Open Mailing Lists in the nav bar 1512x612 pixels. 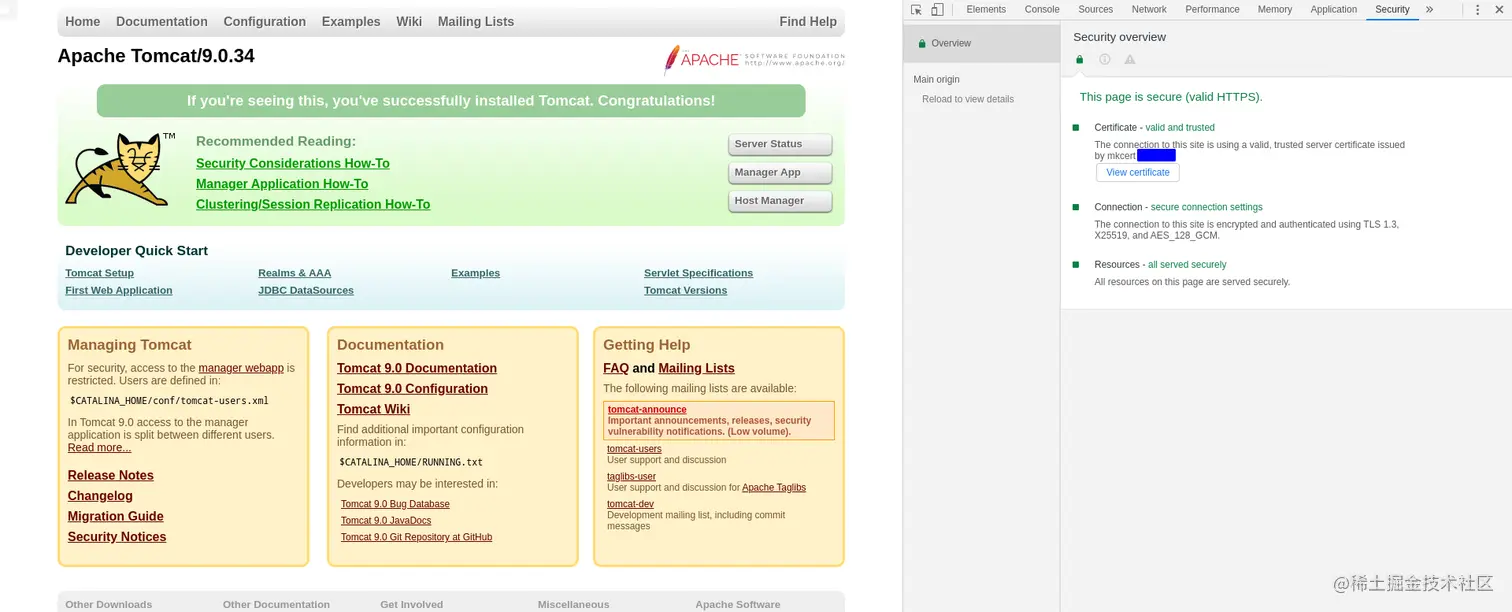click(x=476, y=22)
